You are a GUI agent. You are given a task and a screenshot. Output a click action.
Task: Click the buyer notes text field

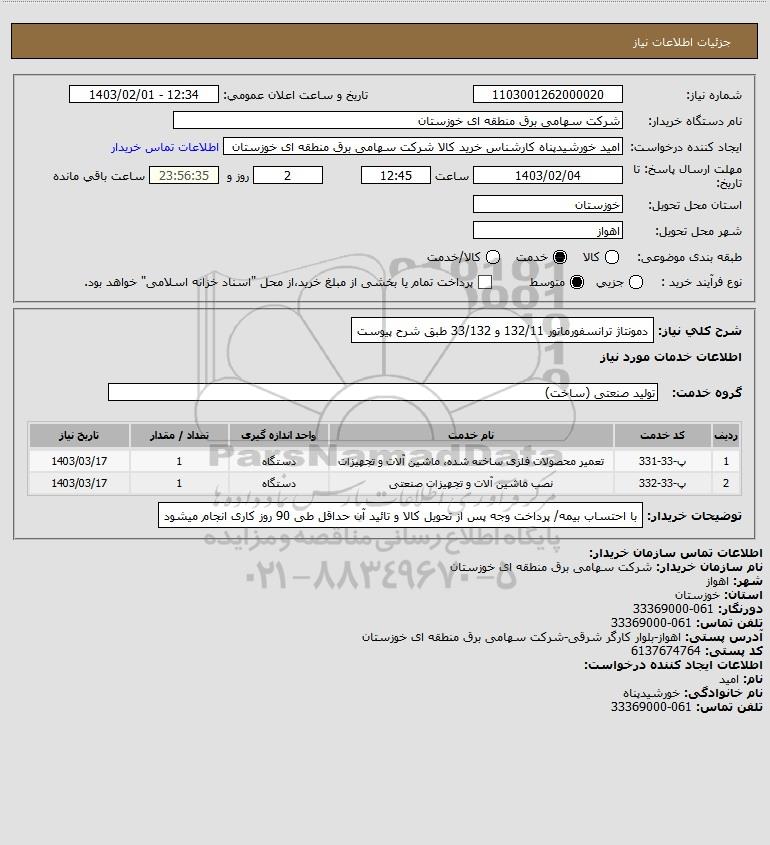(400, 516)
